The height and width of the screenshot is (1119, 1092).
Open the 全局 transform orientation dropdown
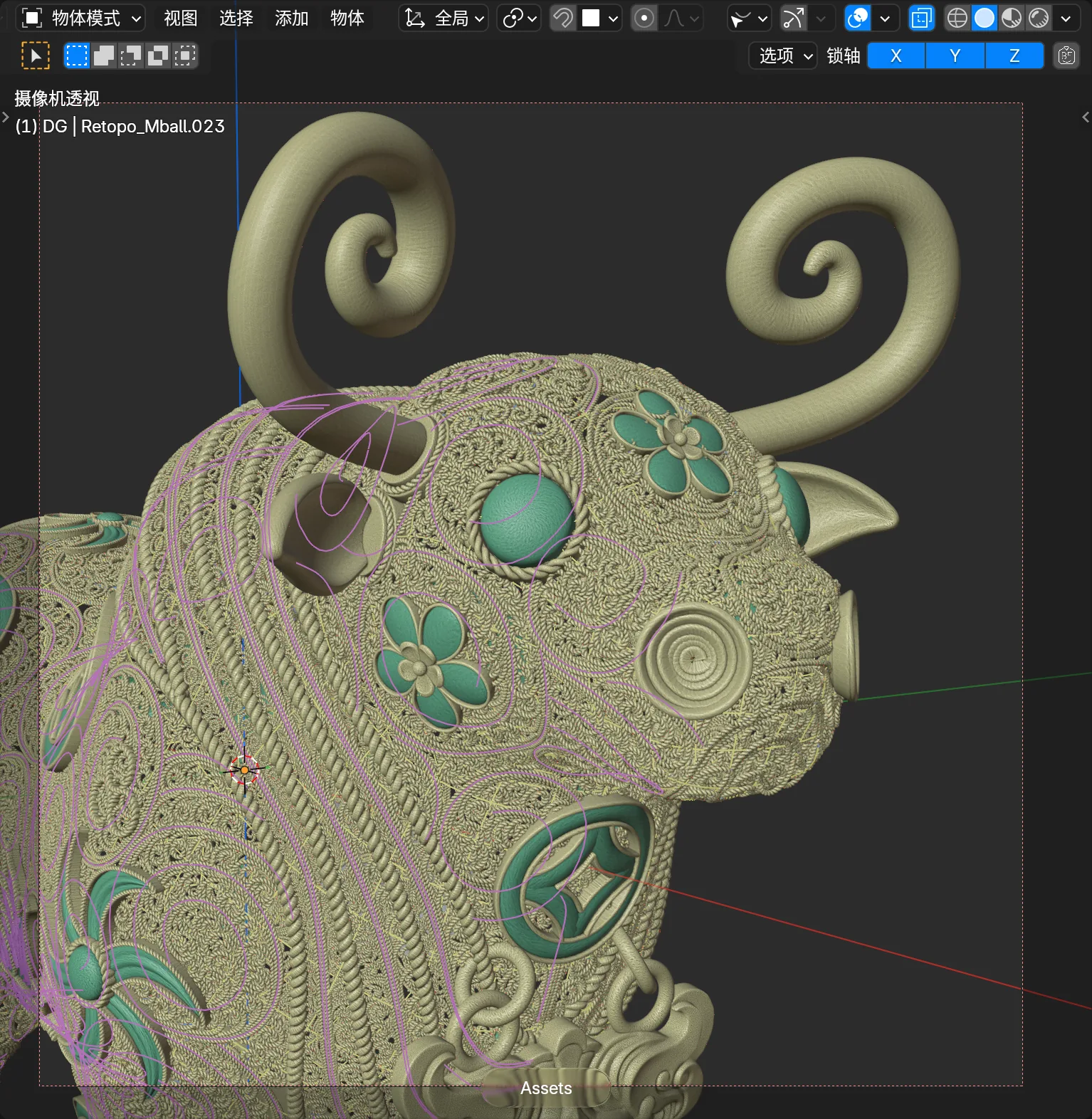[x=443, y=18]
